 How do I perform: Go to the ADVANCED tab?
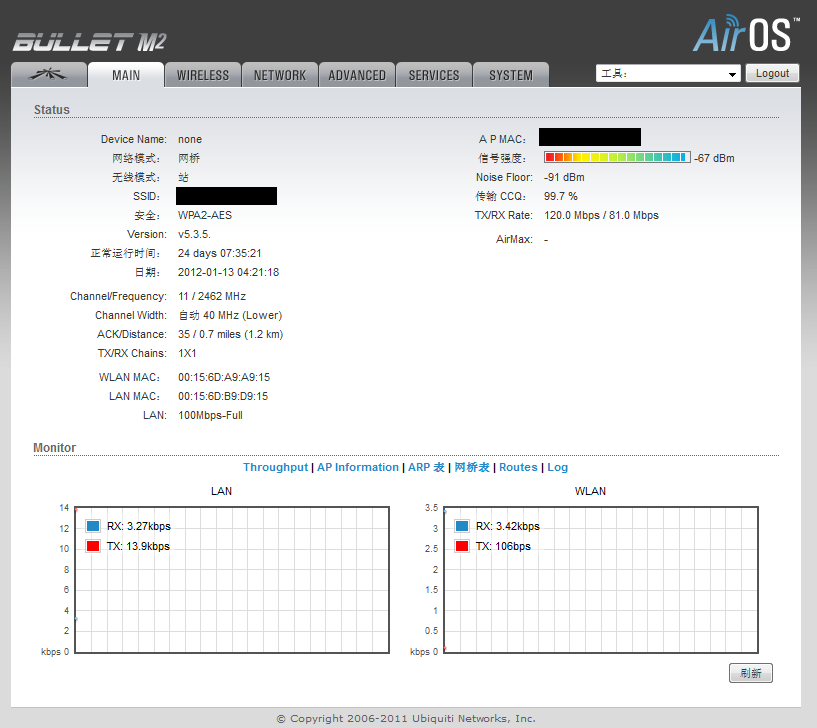click(x=357, y=75)
